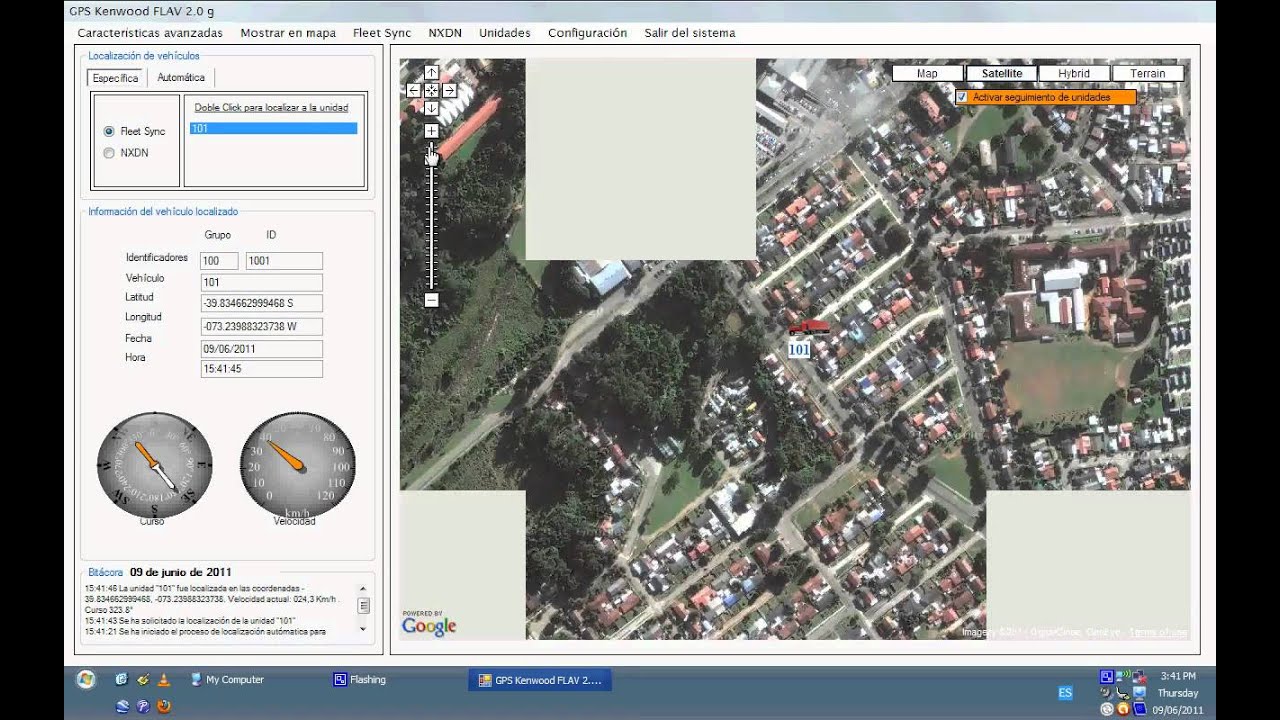1280x720 pixels.
Task: Click the Hora field showing 15:41:45
Action: pos(261,369)
